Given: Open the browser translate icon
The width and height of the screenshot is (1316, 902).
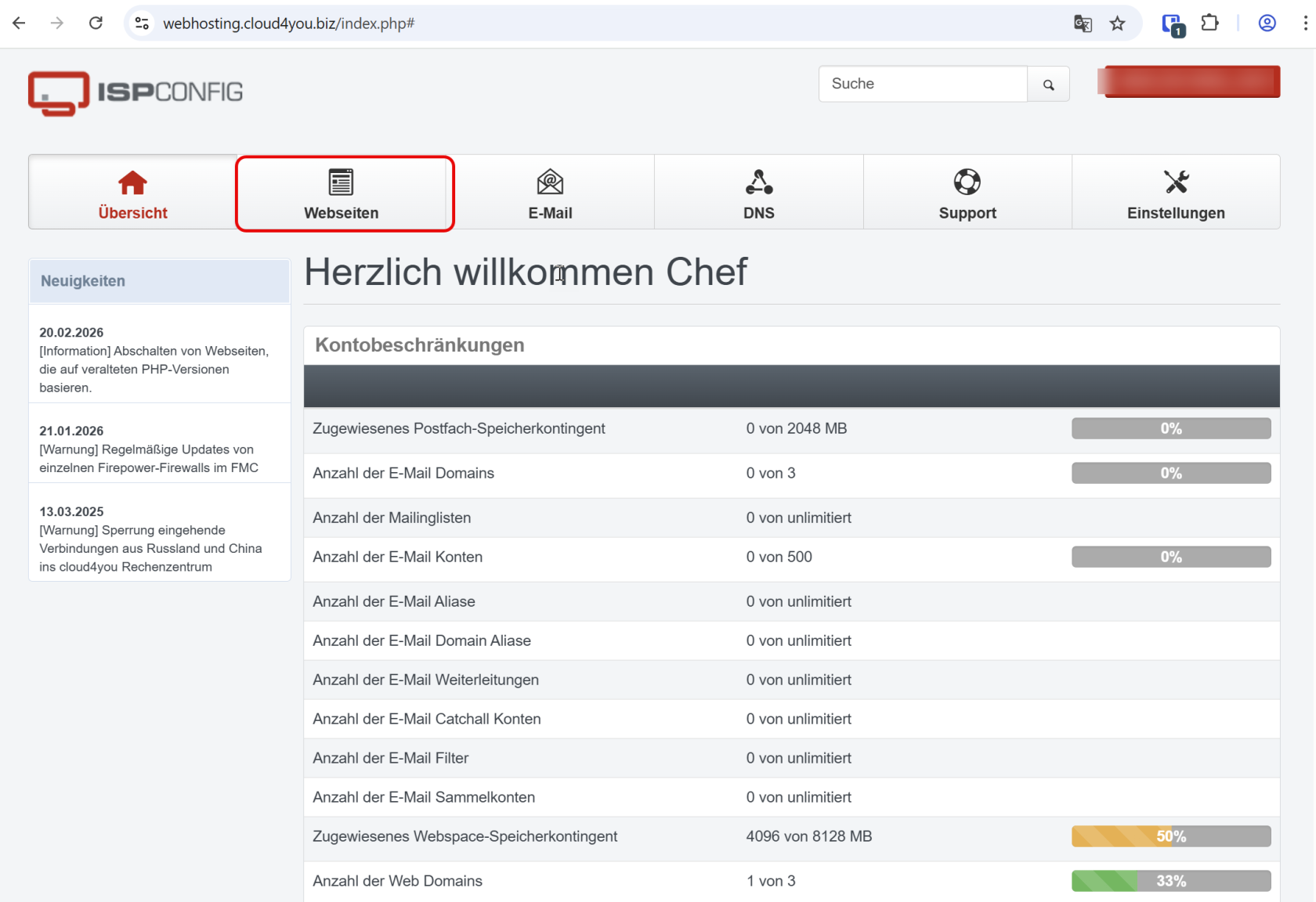Looking at the screenshot, I should pyautogui.click(x=1083, y=23).
